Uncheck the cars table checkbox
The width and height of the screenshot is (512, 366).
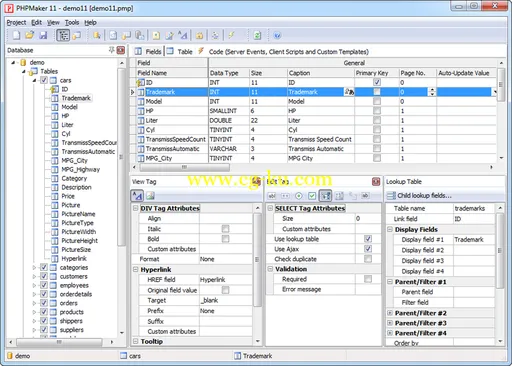tap(44, 80)
